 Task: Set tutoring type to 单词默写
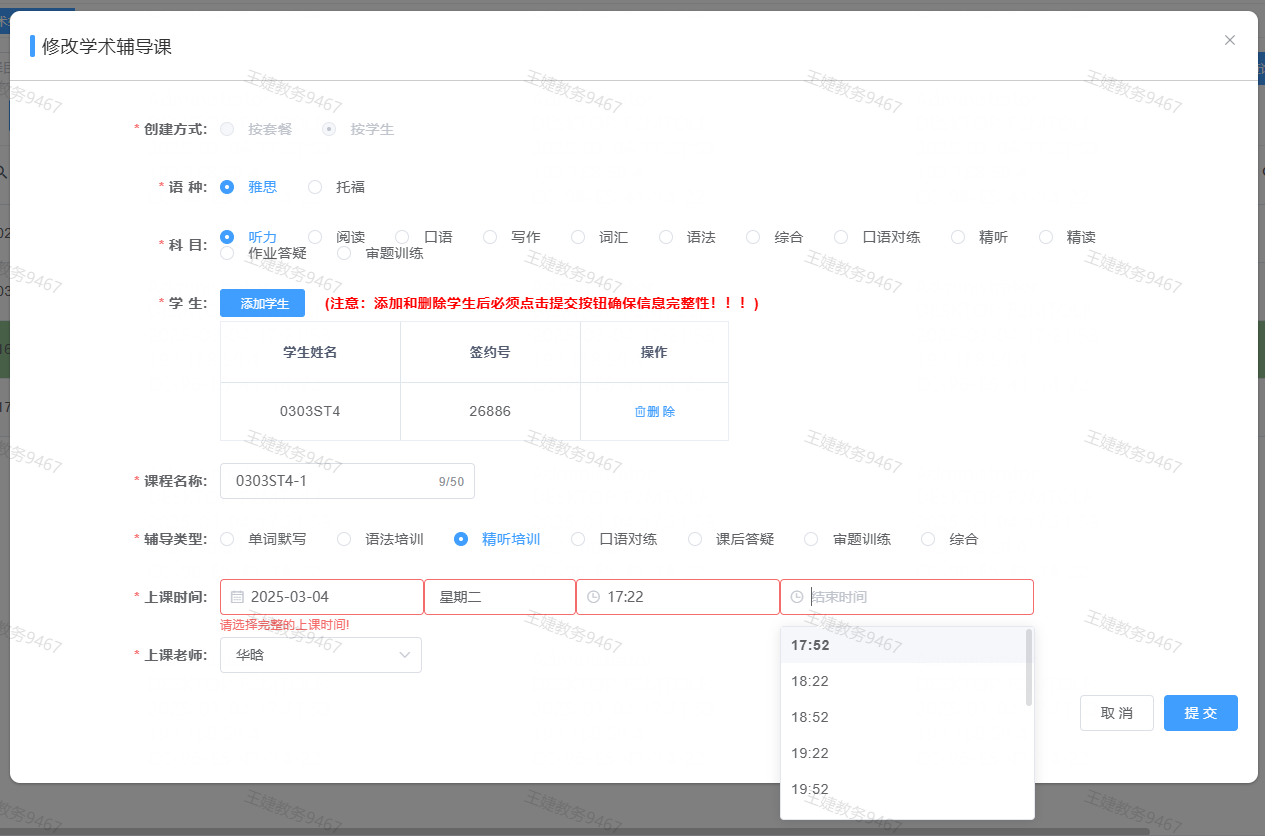point(227,539)
